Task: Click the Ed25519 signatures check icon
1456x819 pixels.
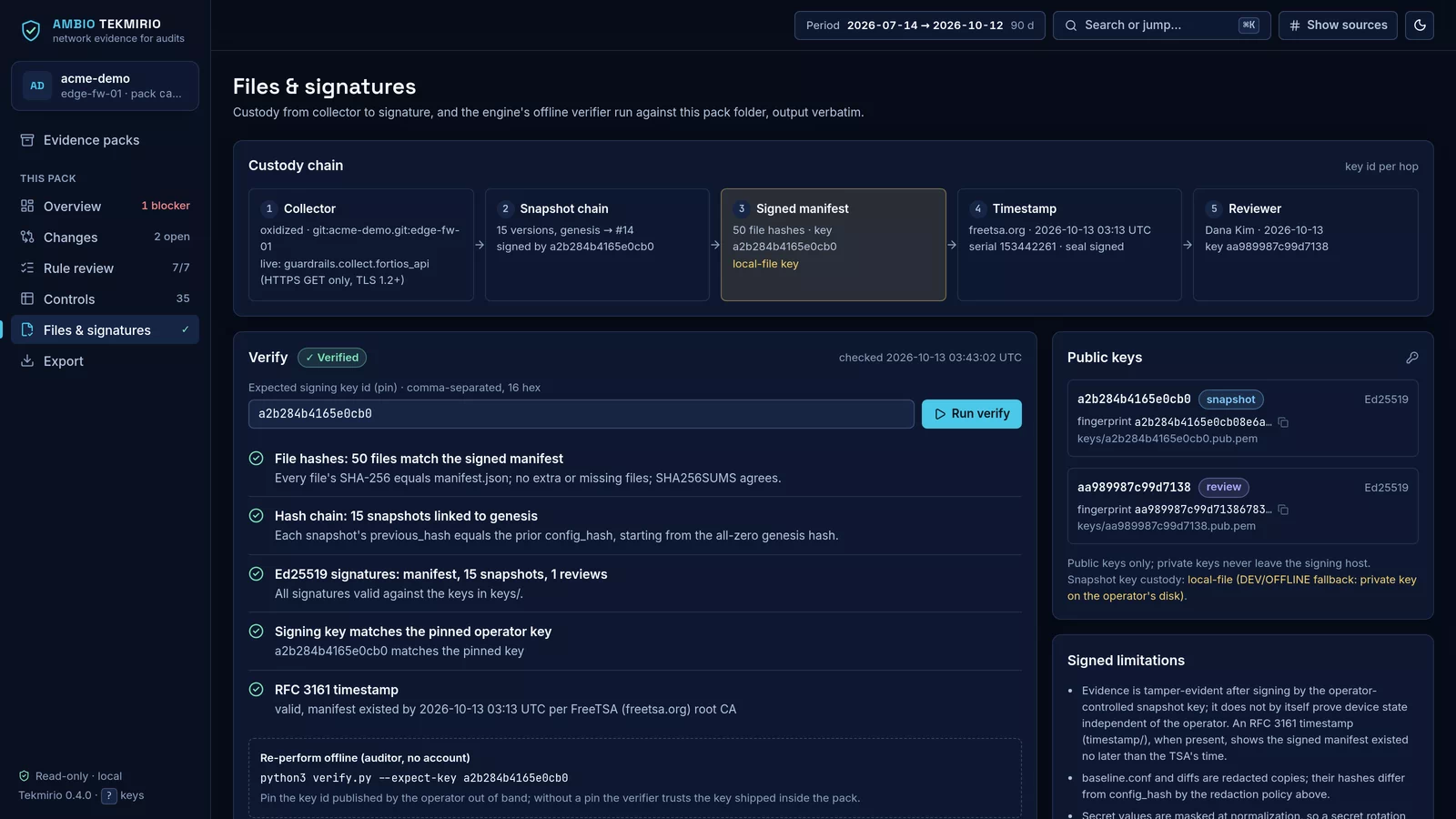Action: [x=257, y=574]
